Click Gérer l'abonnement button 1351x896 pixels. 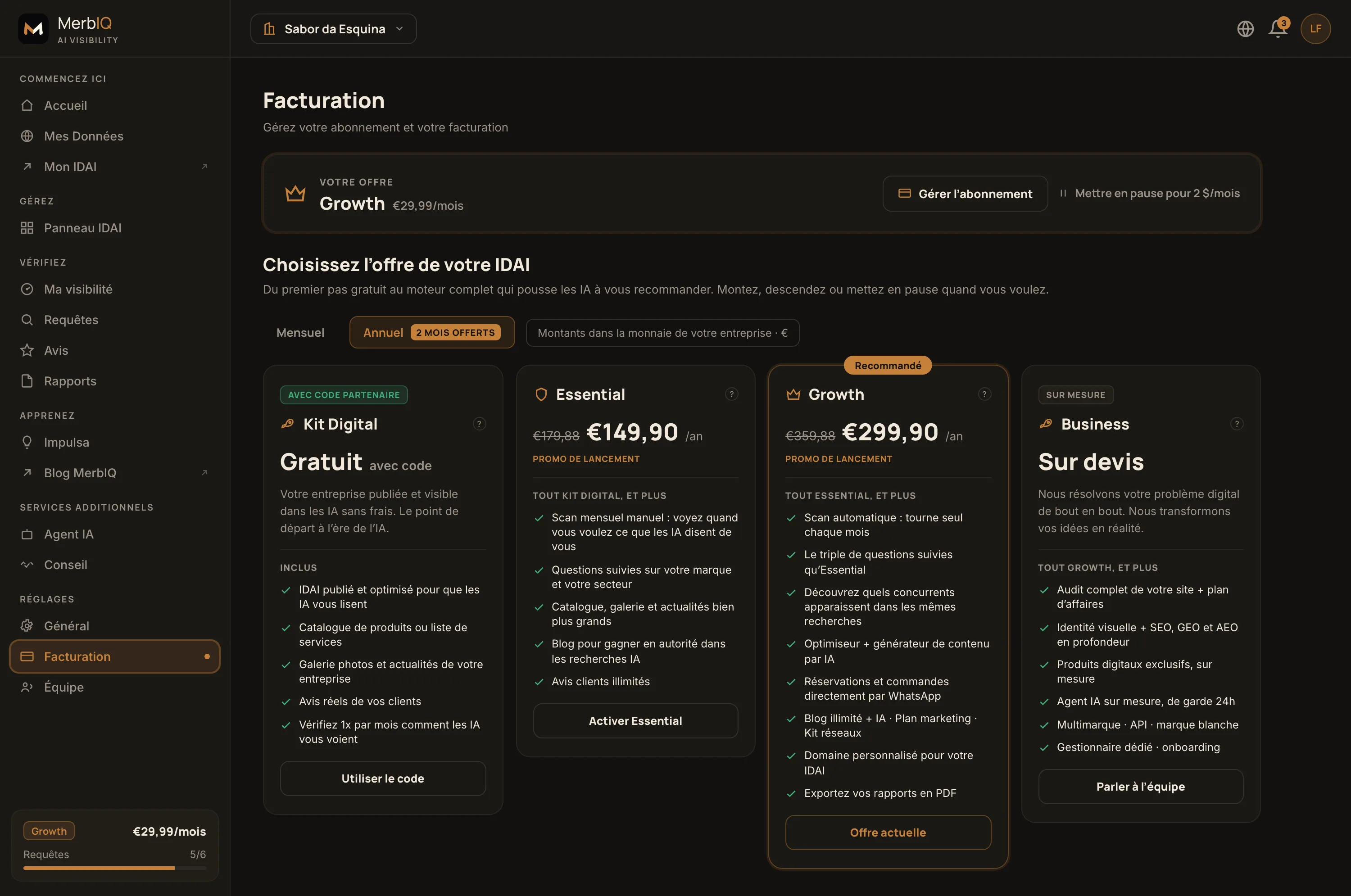click(965, 194)
